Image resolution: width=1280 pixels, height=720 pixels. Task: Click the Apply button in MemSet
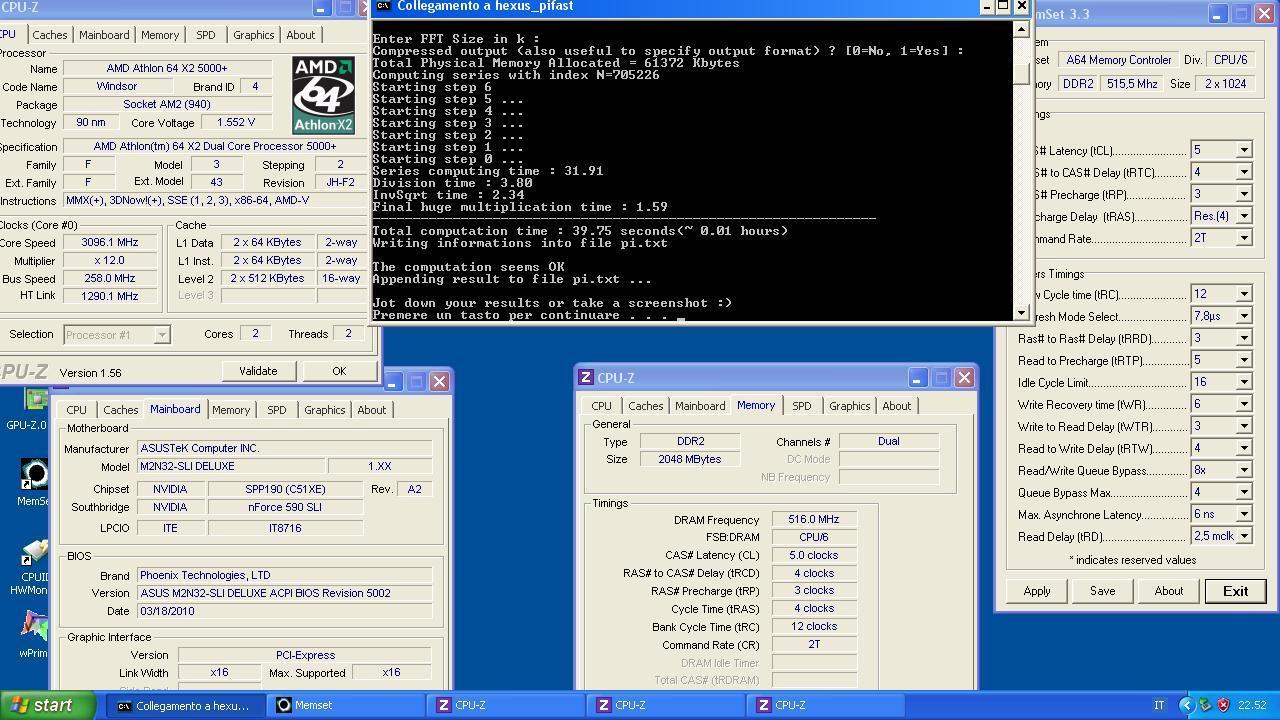tap(1036, 591)
